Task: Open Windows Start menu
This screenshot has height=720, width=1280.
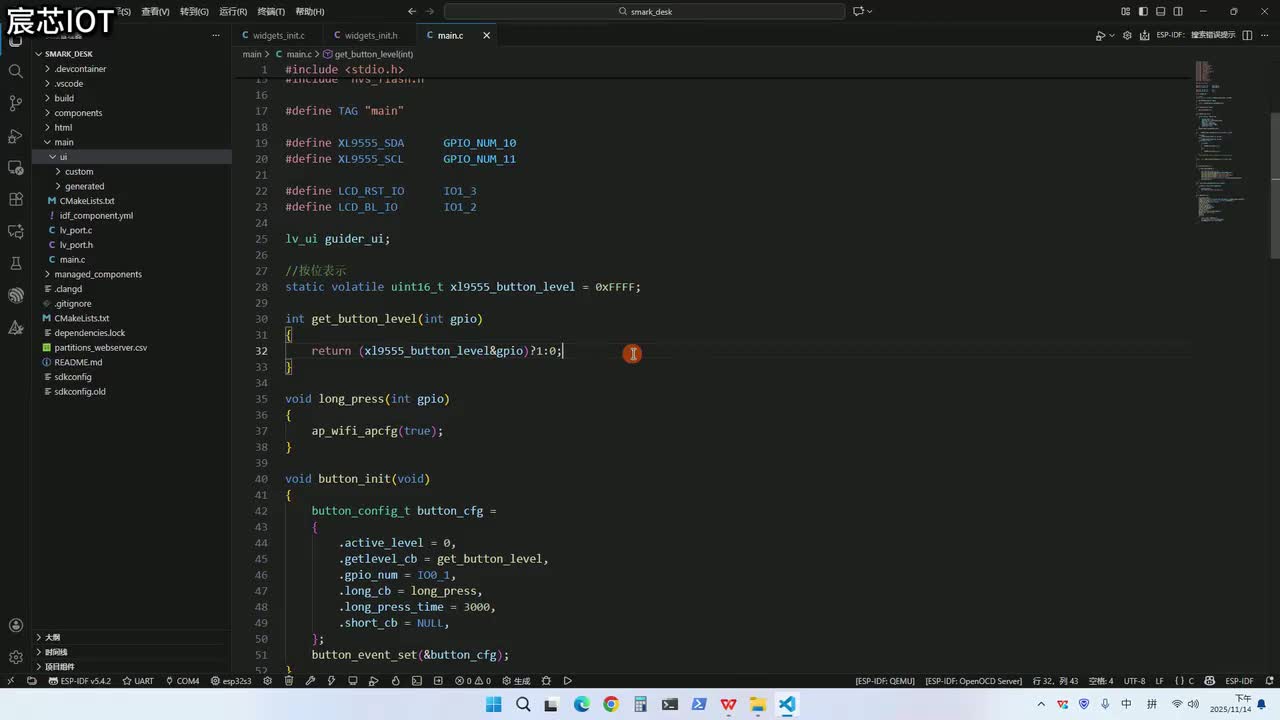Action: pos(493,704)
